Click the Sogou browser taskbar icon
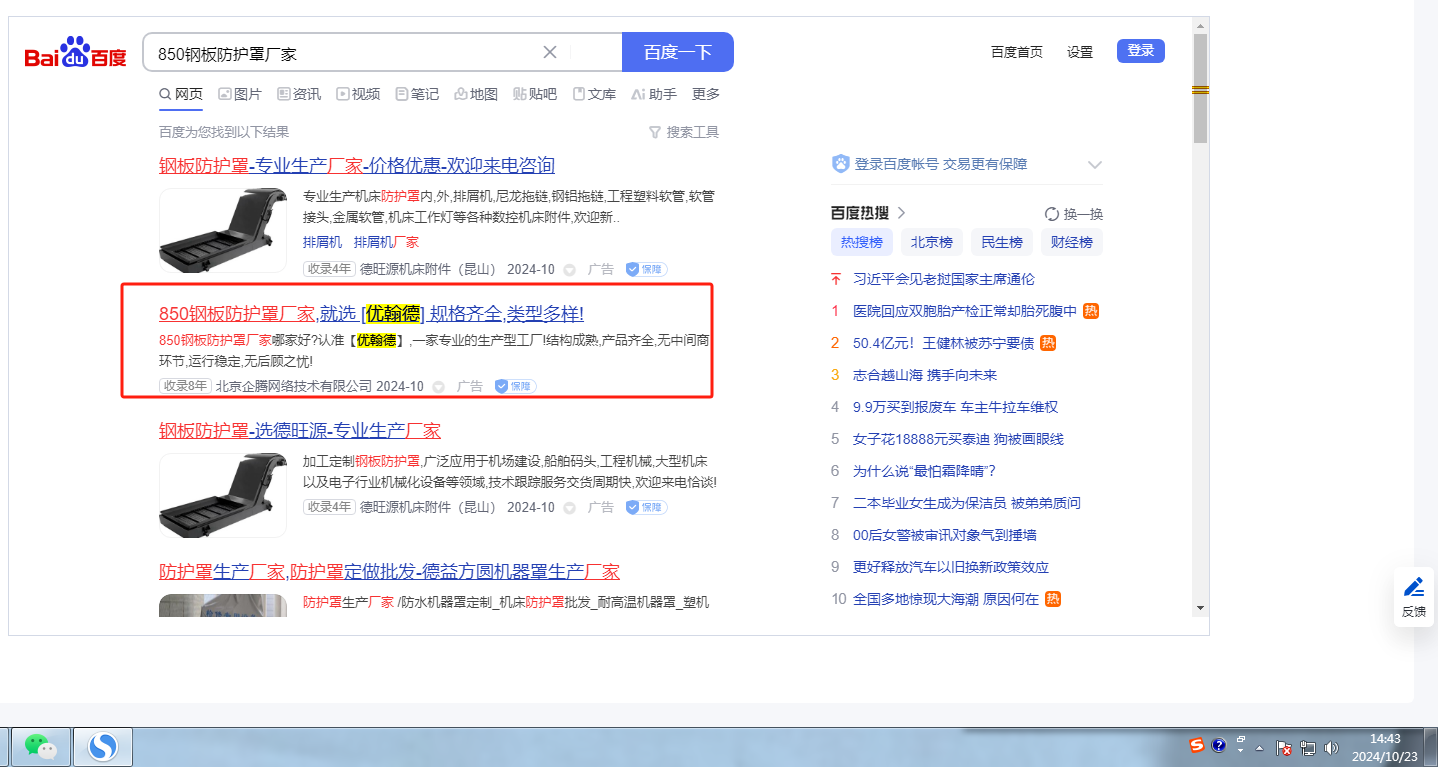This screenshot has height=767, width=1438. pyautogui.click(x=103, y=746)
